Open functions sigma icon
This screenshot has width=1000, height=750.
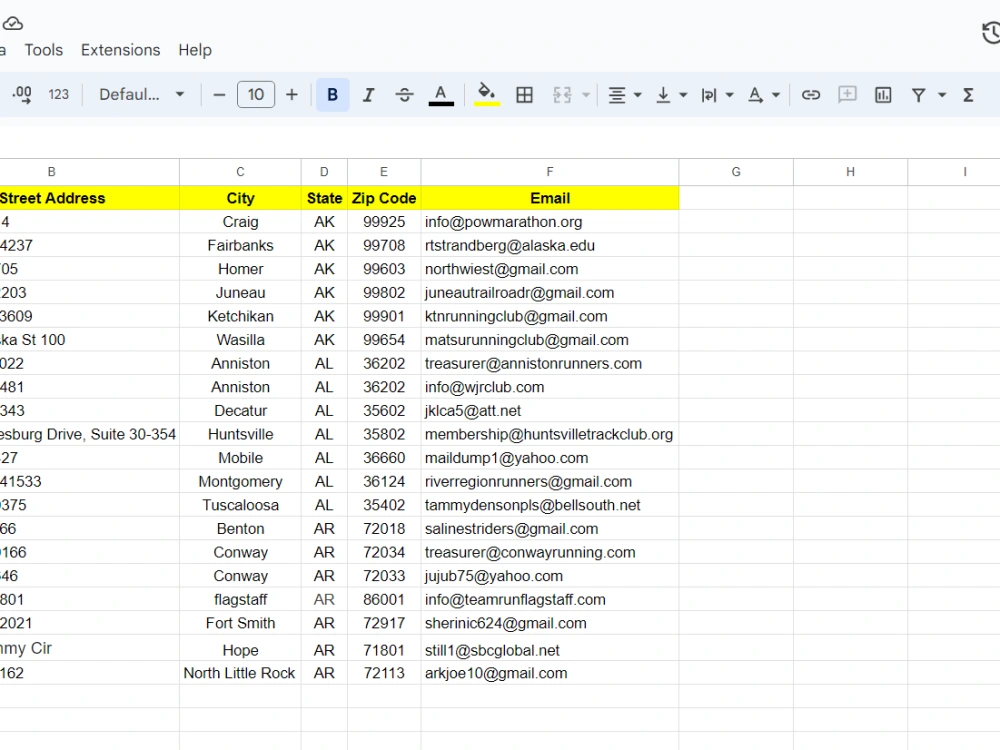(968, 95)
